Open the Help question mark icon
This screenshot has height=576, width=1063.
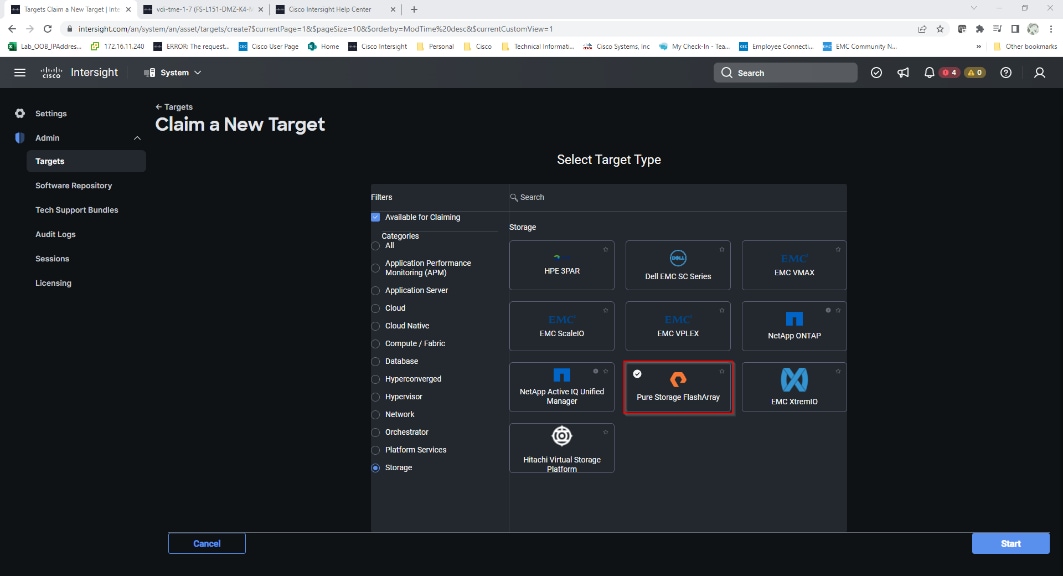coord(1006,73)
